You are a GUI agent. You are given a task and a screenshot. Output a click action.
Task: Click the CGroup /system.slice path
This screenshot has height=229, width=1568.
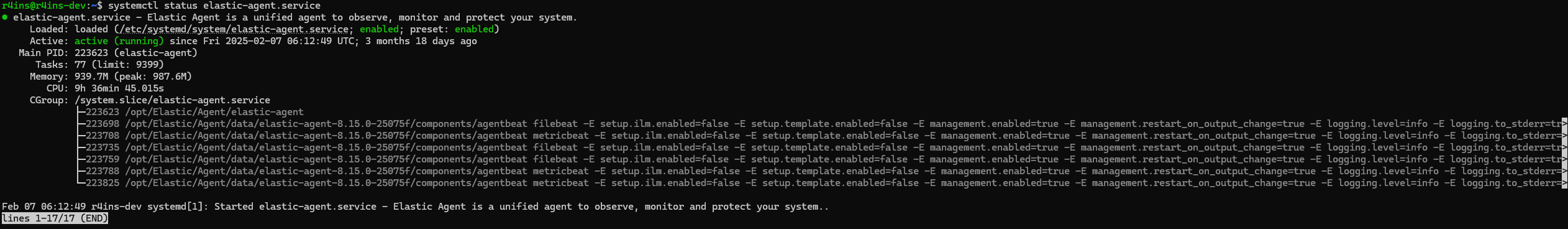coord(172,100)
